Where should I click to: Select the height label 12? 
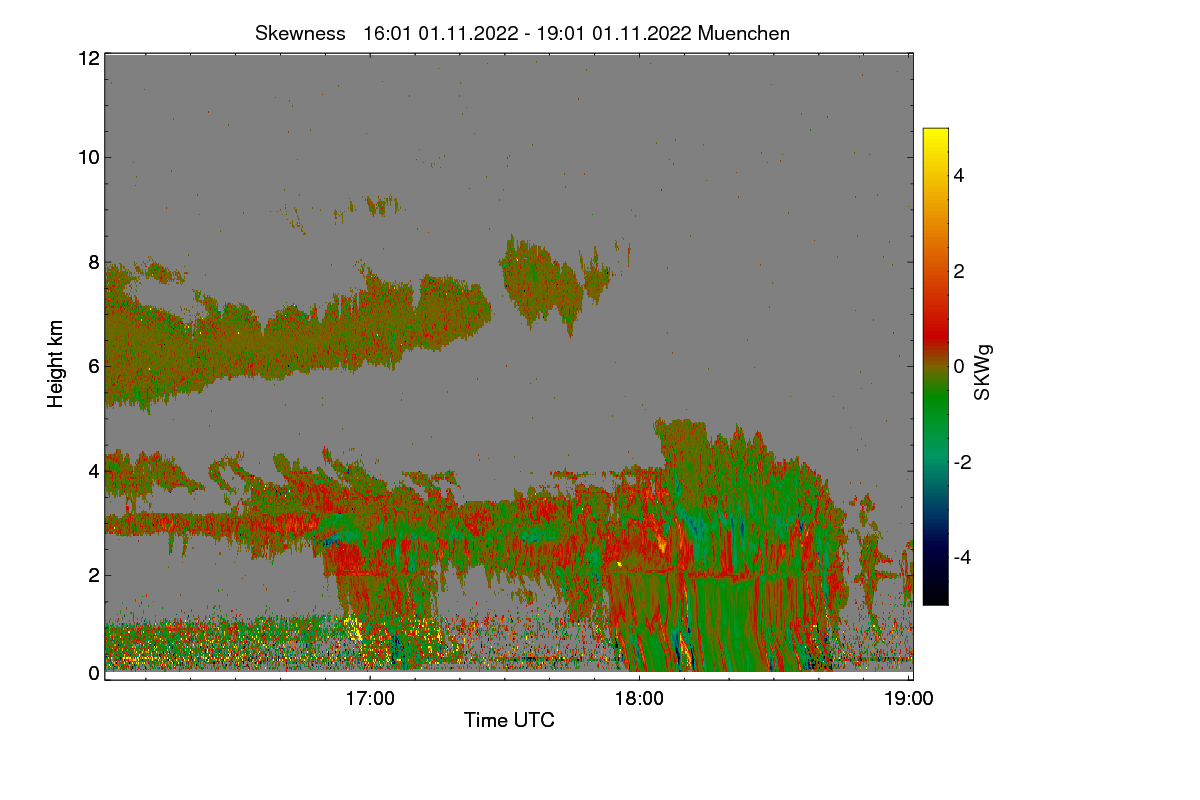pyautogui.click(x=88, y=58)
